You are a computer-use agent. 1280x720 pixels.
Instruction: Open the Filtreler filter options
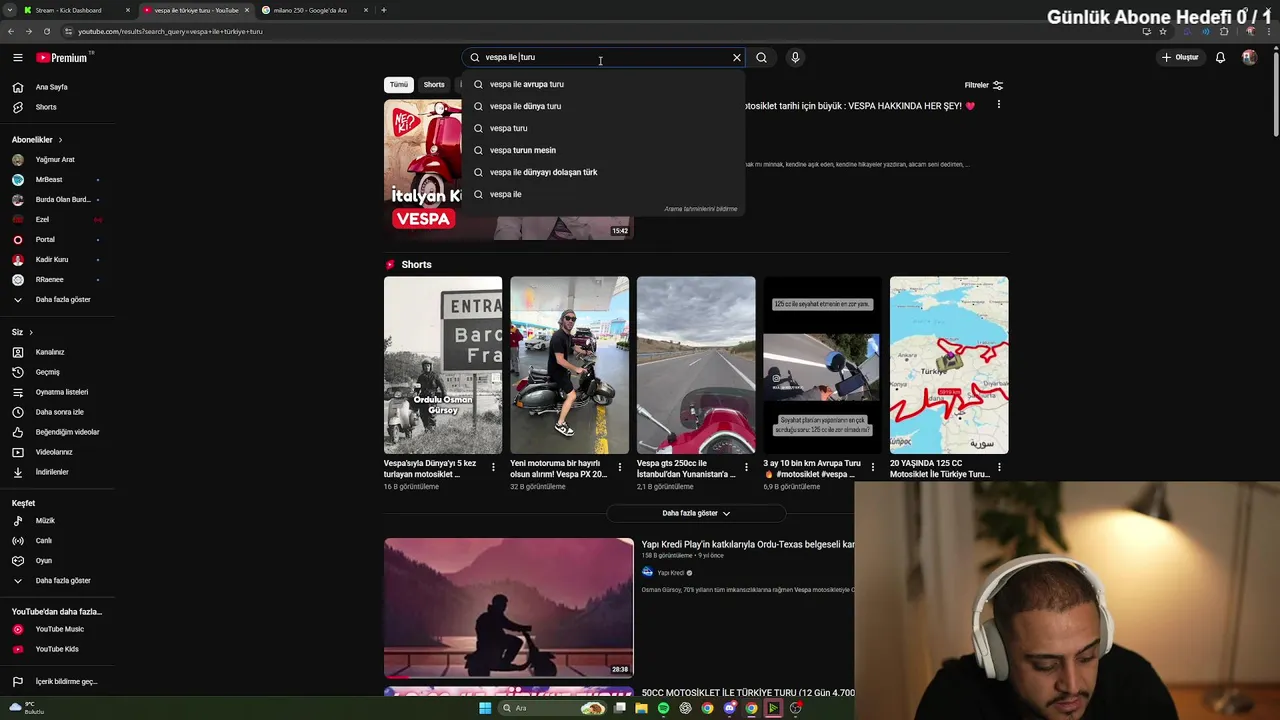point(984,85)
